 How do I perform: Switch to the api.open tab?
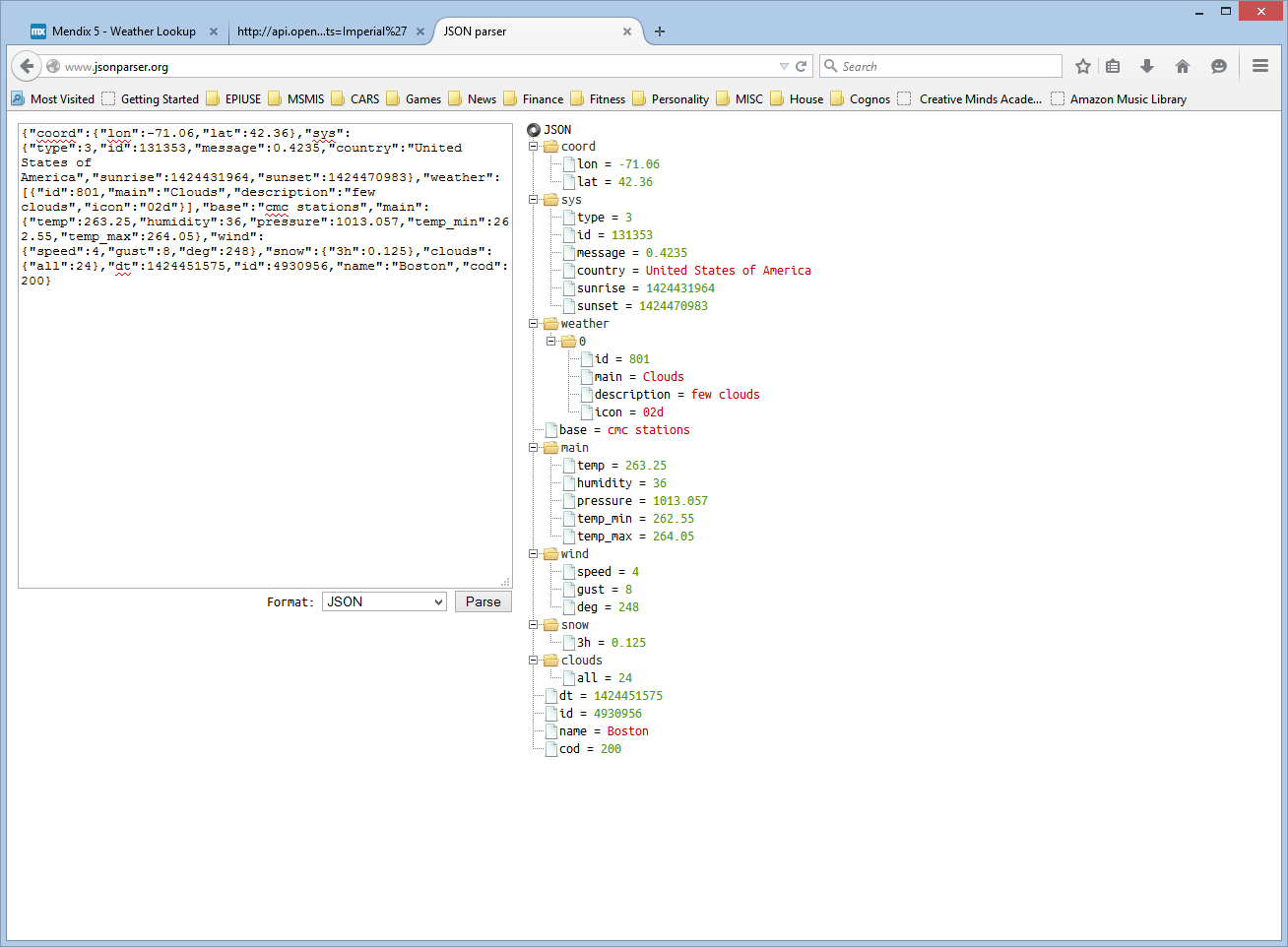[x=322, y=32]
